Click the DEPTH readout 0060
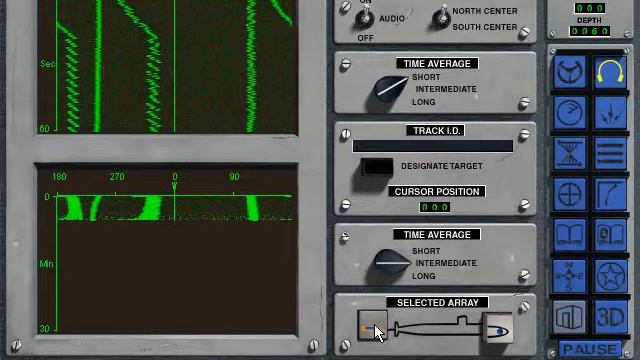The height and width of the screenshot is (360, 640). tap(590, 31)
